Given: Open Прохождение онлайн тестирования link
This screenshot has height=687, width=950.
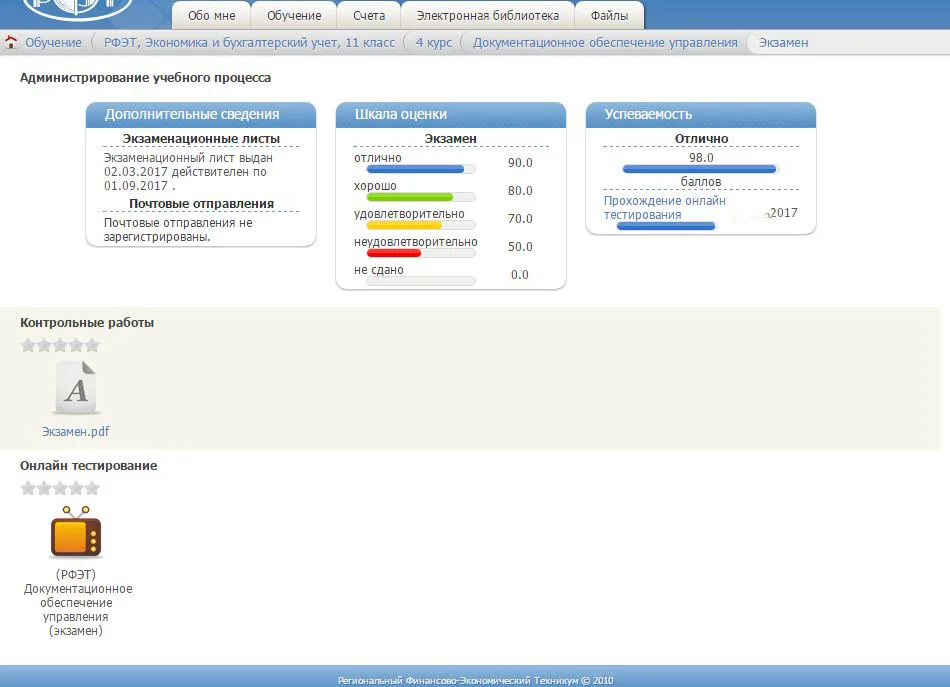Looking at the screenshot, I should 665,208.
